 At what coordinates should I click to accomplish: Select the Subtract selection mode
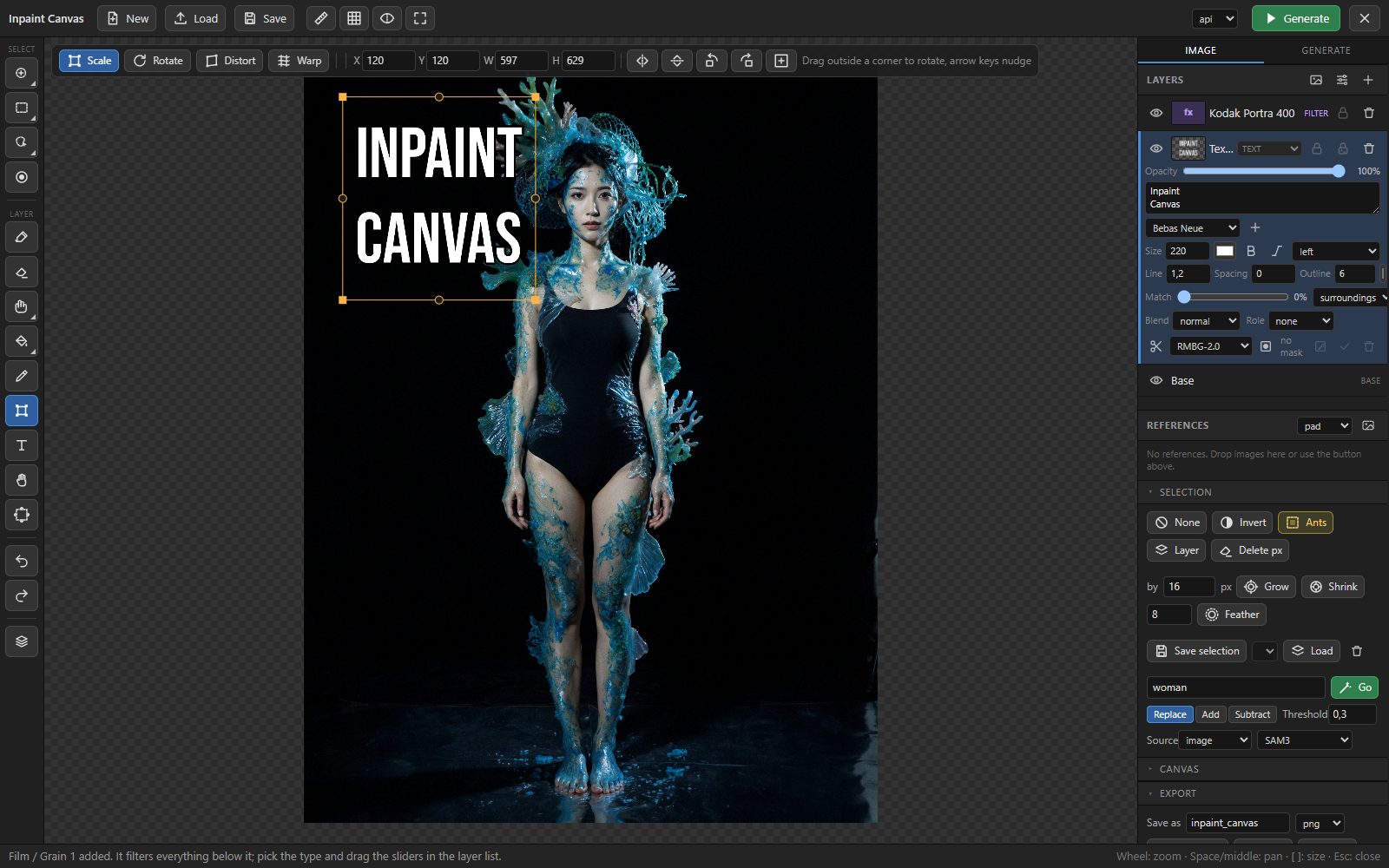coord(1252,714)
